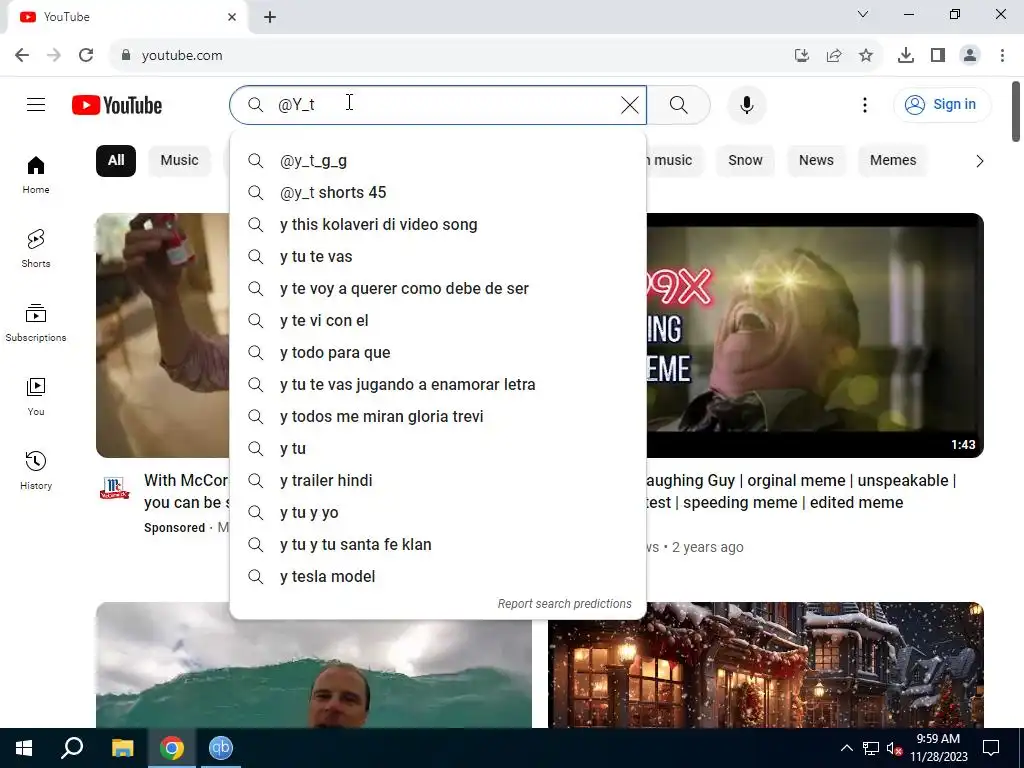Click the install app icon in address bar
Viewport: 1024px width, 768px height.
pyautogui.click(x=801, y=56)
